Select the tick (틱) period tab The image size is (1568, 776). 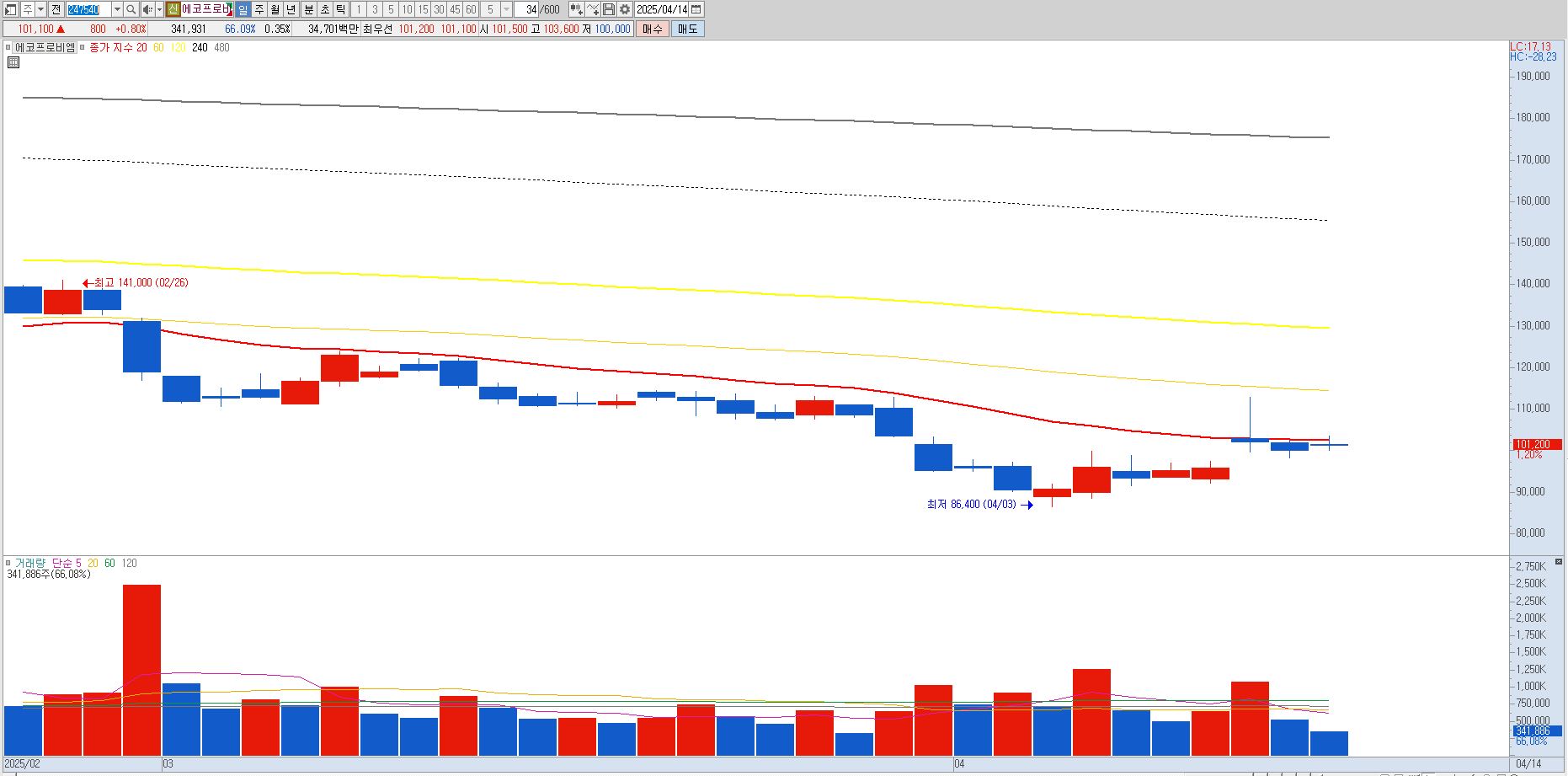click(340, 9)
